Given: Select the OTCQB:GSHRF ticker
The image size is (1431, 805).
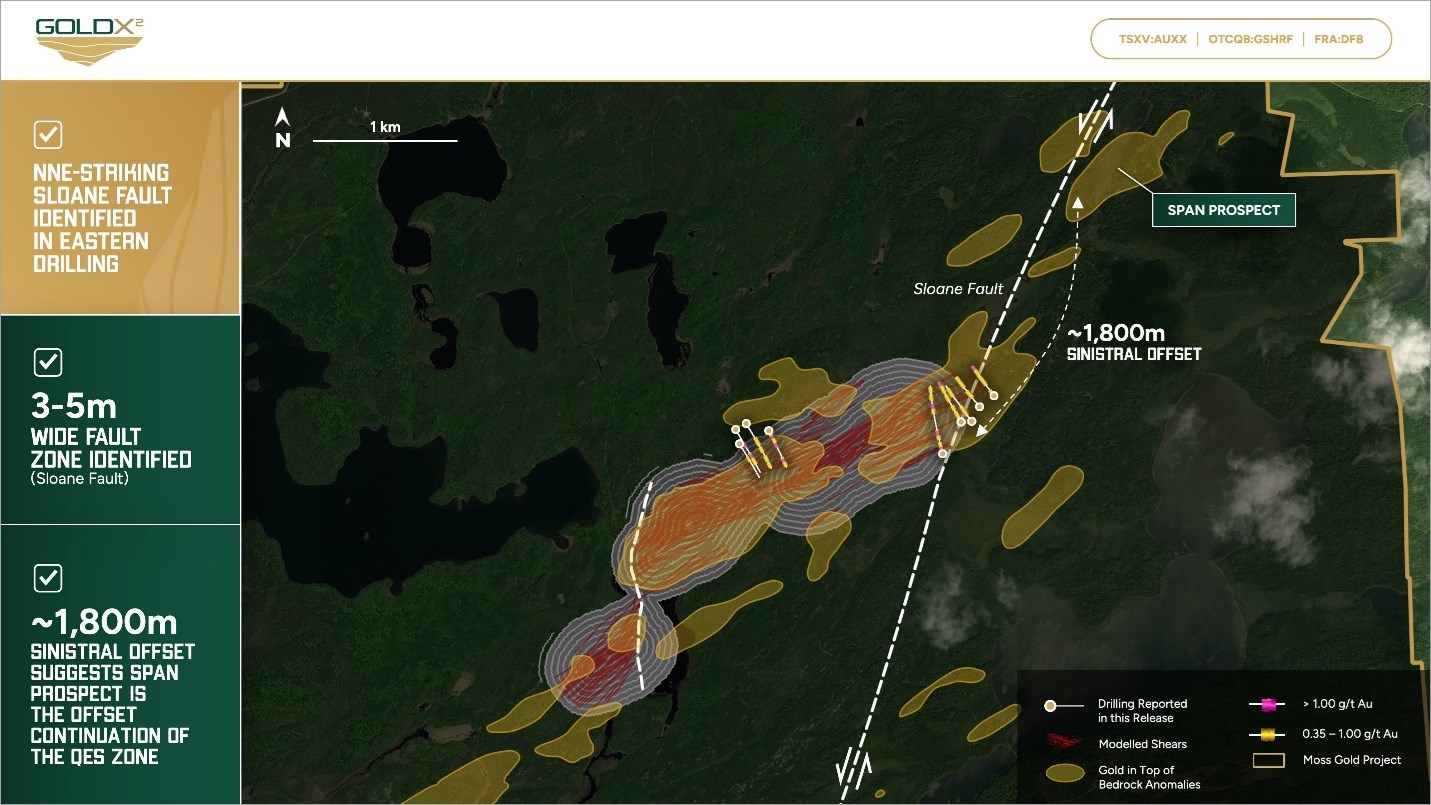Looking at the screenshot, I should point(1250,40).
